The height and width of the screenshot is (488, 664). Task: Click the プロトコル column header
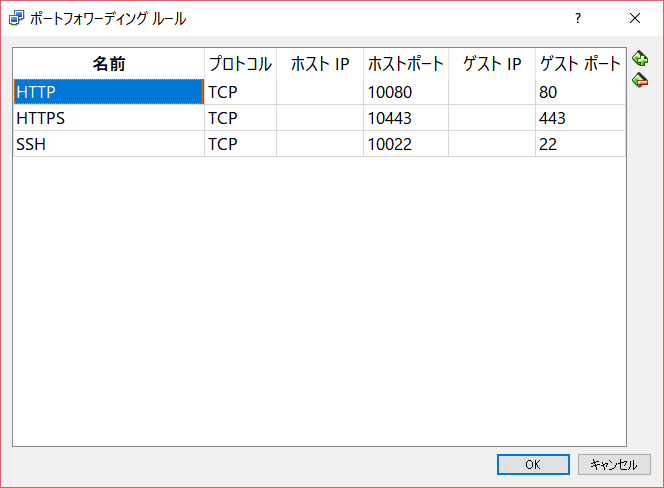[241, 64]
